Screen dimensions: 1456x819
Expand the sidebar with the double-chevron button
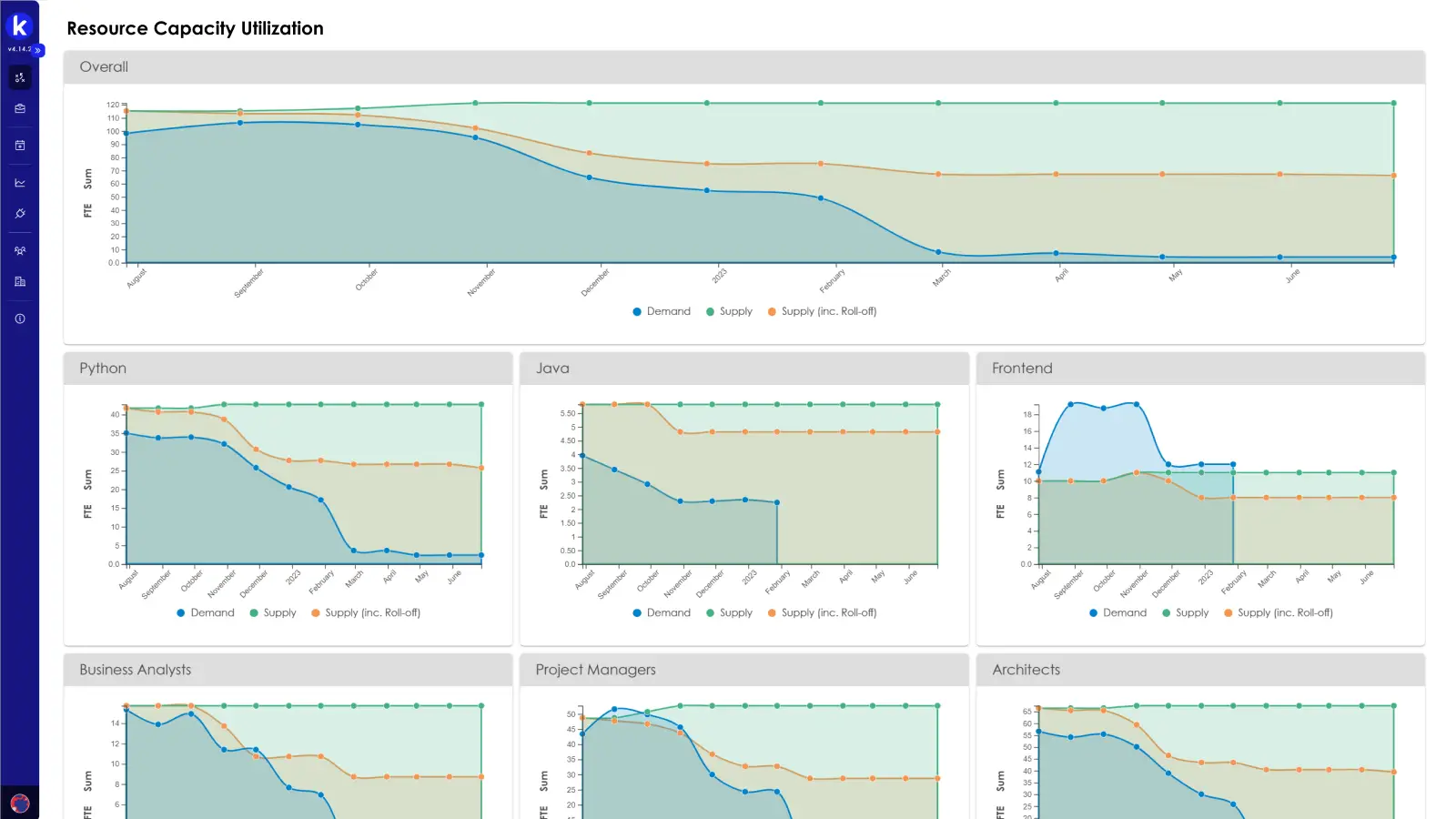(38, 50)
